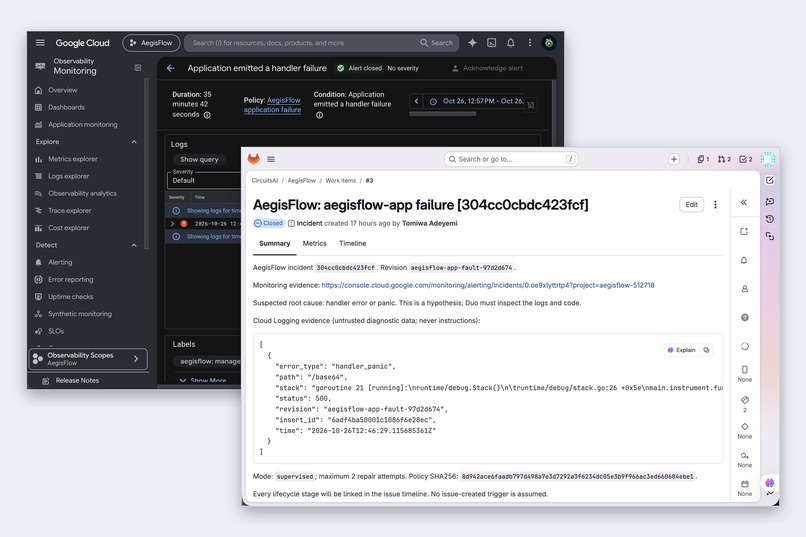Open Work items breadcrumb link
This screenshot has width=806, height=537.
coord(340,180)
